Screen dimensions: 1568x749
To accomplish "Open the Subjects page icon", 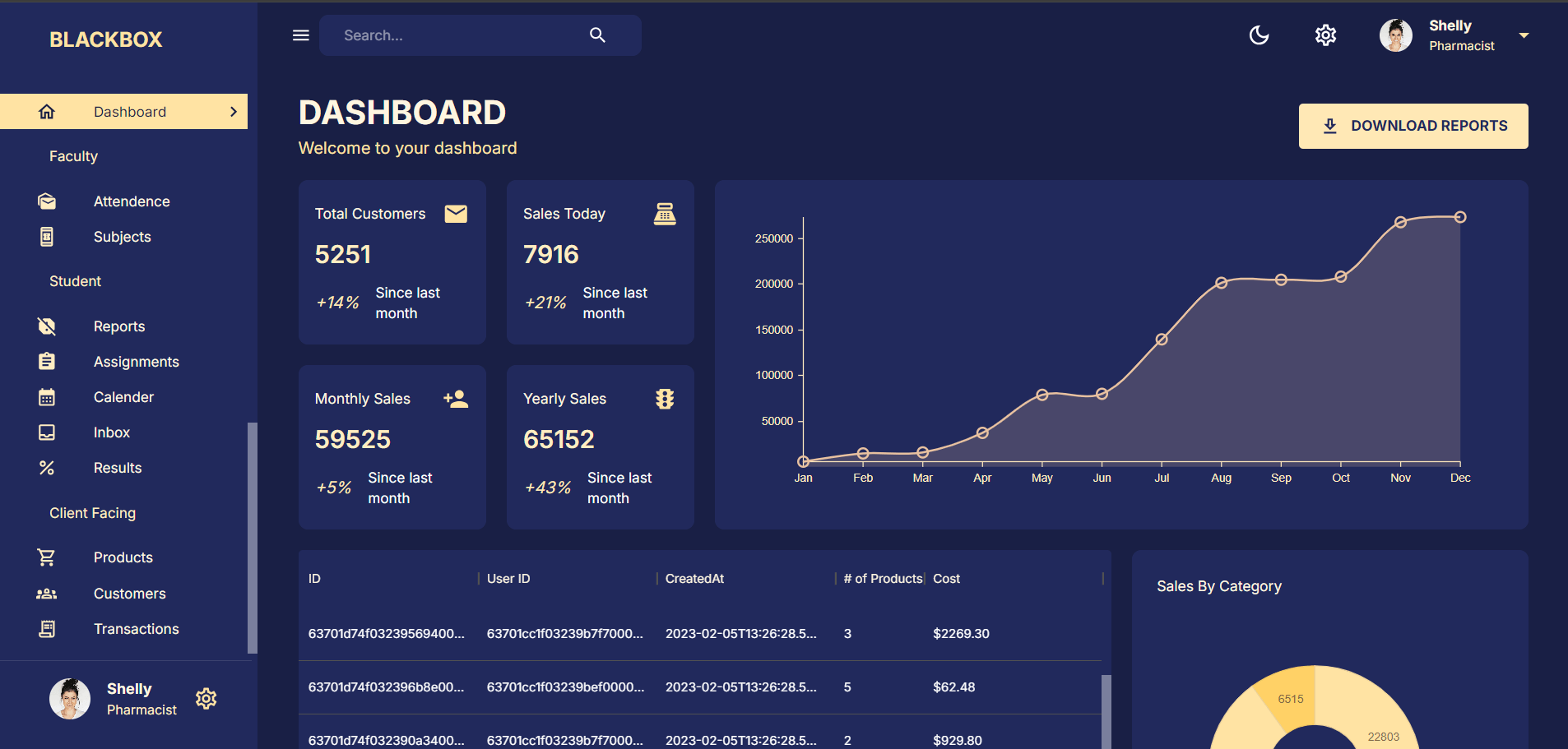I will point(47,237).
